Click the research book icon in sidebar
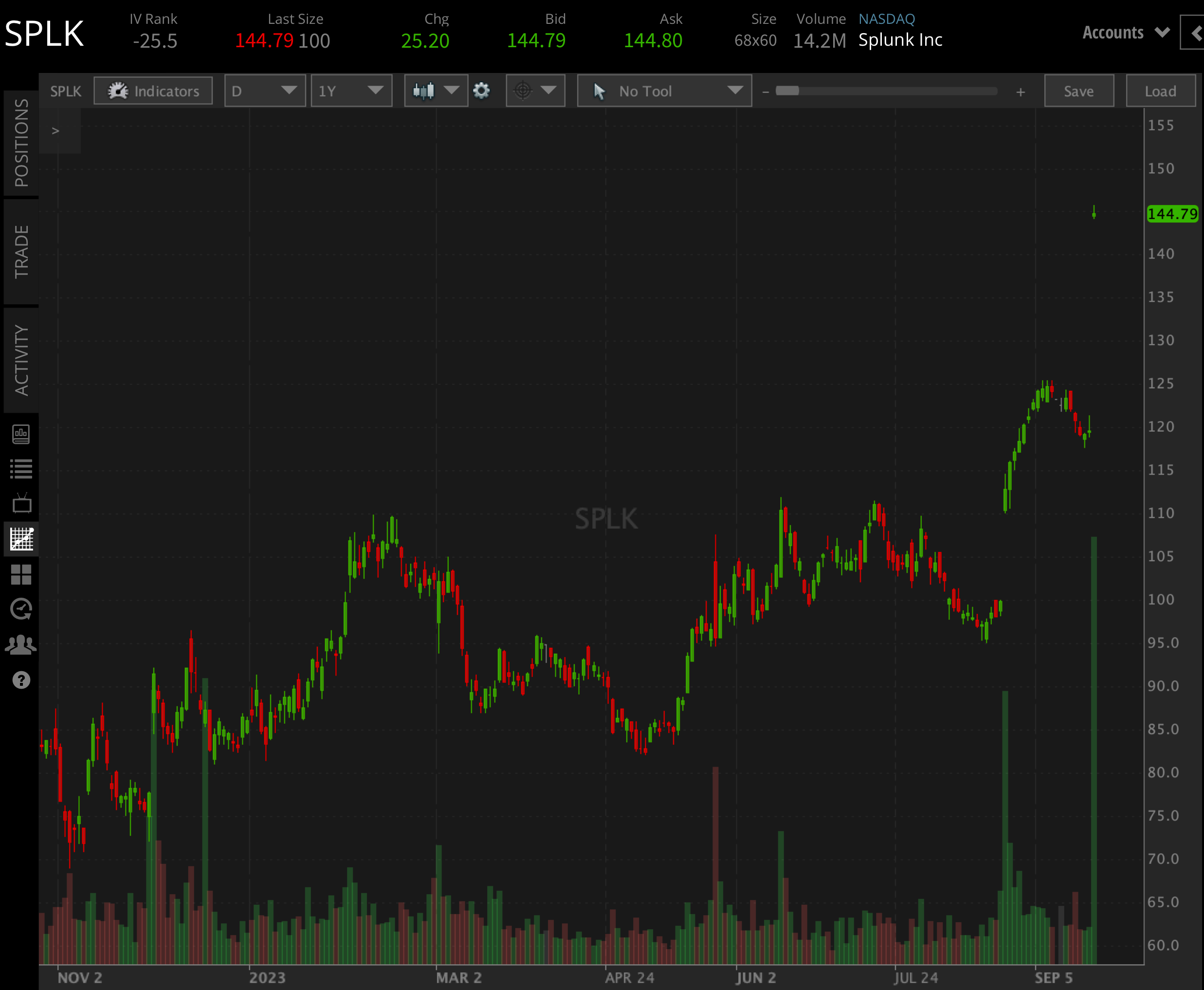Screen dimensions: 1204x990 point(21,434)
